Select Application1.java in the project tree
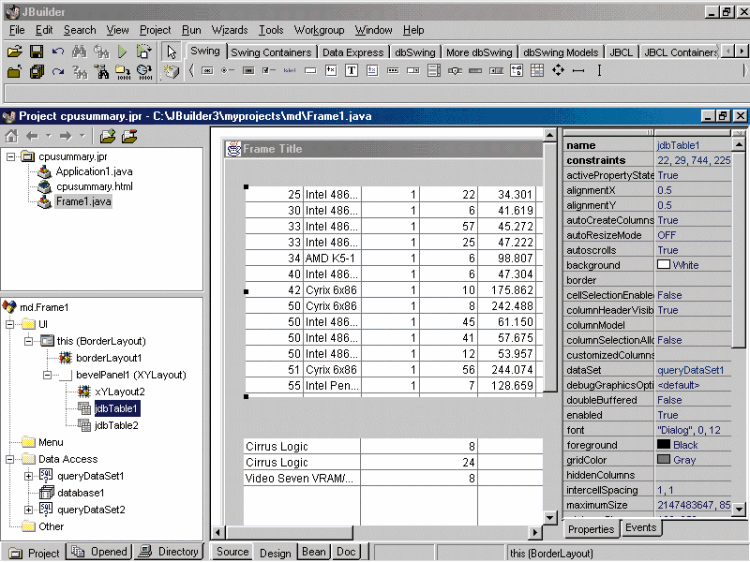The height and width of the screenshot is (562, 750). 94,171
